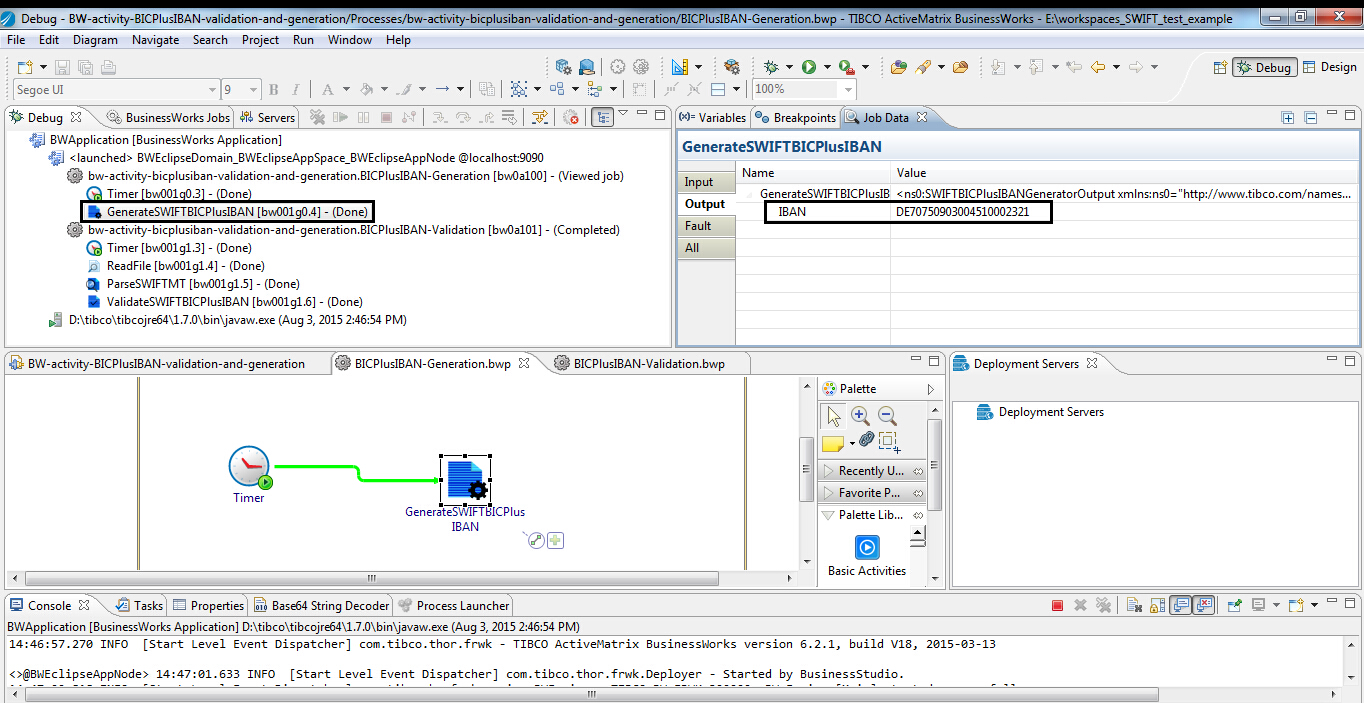Click Expand All icon in Job Data
Viewport: 1364px width, 703px height.
pos(1289,117)
